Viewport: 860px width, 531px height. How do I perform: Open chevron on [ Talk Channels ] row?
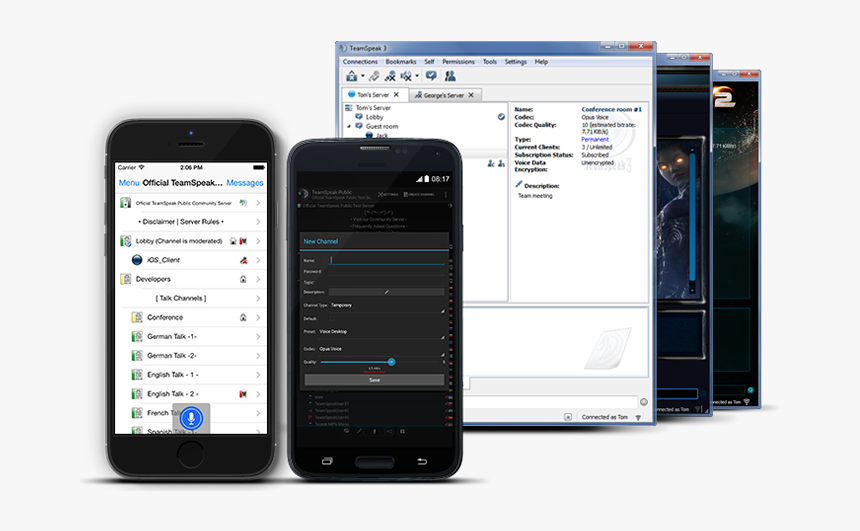coord(258,298)
